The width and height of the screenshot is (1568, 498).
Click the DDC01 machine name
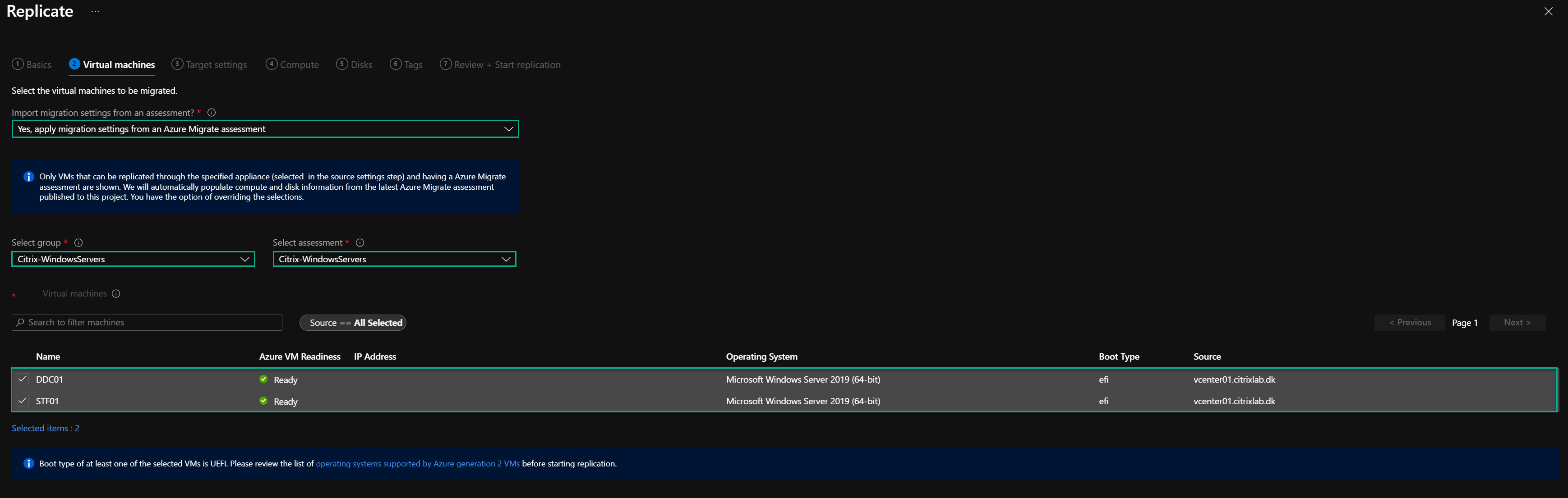49,379
